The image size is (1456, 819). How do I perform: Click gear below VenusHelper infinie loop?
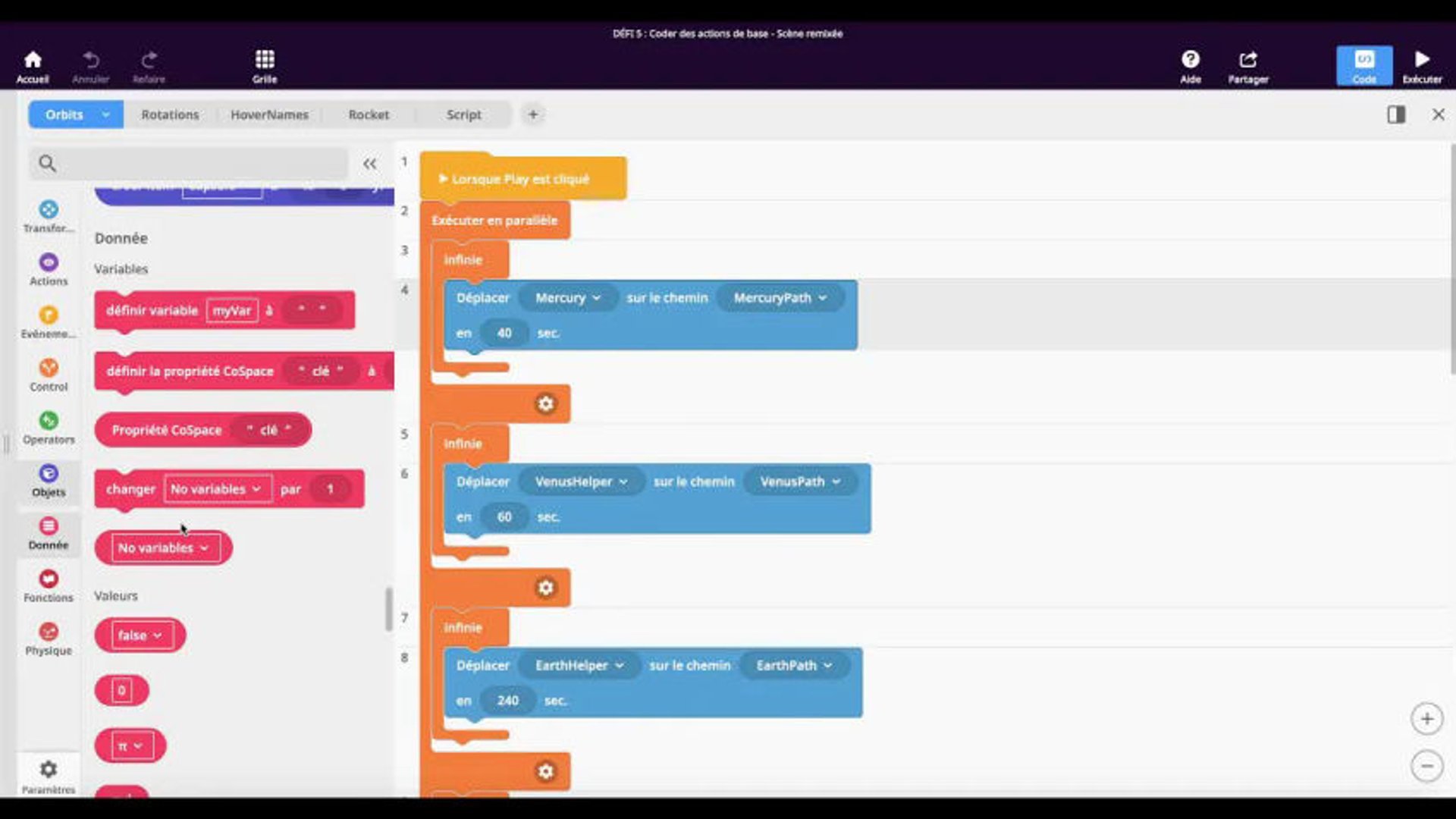pyautogui.click(x=545, y=587)
